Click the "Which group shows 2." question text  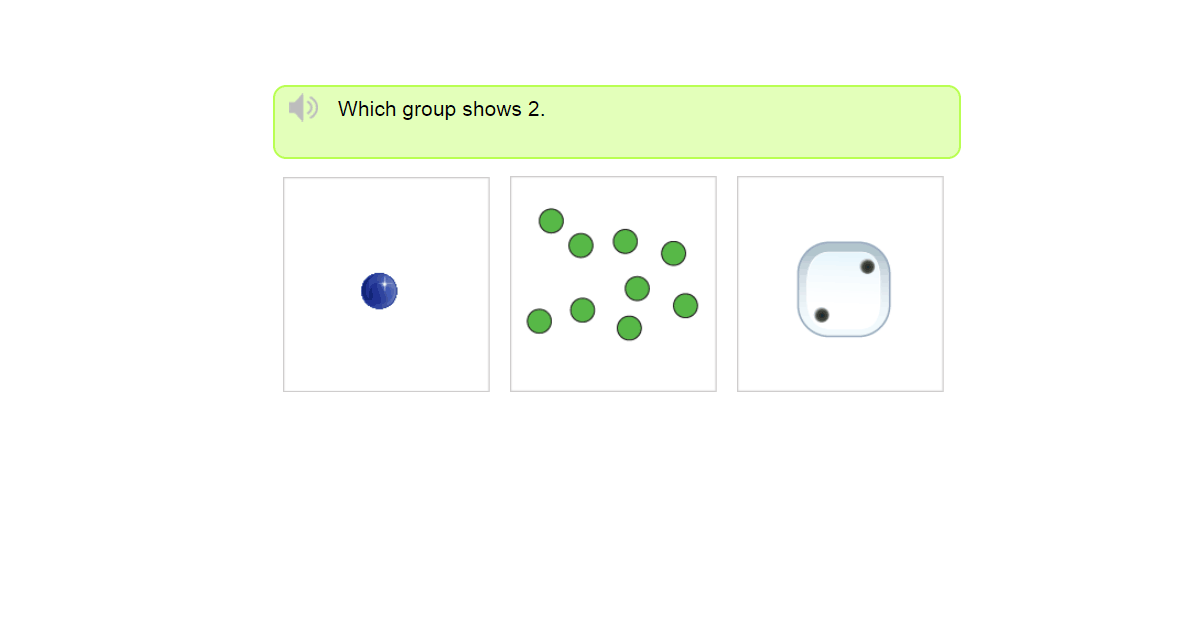coord(441,109)
